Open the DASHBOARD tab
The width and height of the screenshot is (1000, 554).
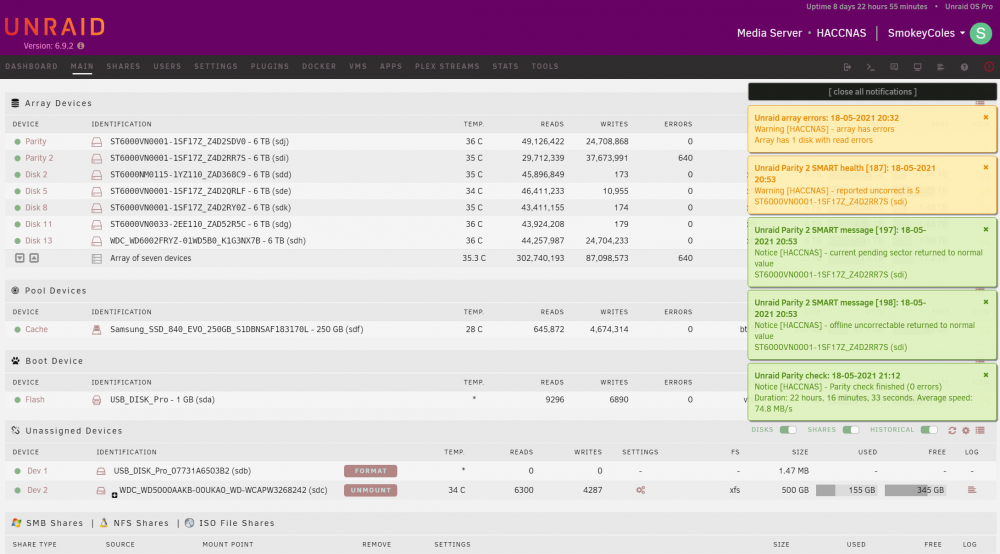[x=31, y=66]
